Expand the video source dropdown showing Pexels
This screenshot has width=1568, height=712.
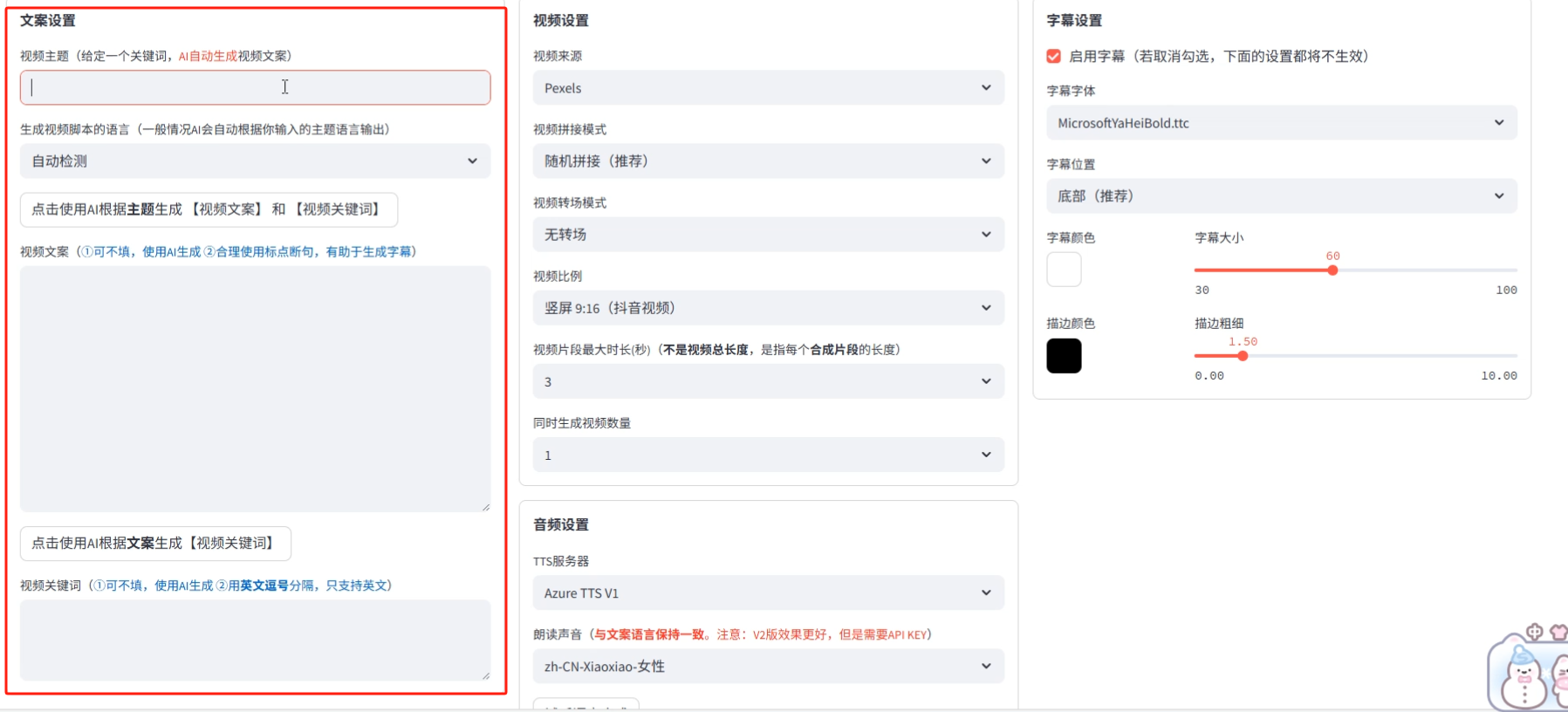[768, 88]
